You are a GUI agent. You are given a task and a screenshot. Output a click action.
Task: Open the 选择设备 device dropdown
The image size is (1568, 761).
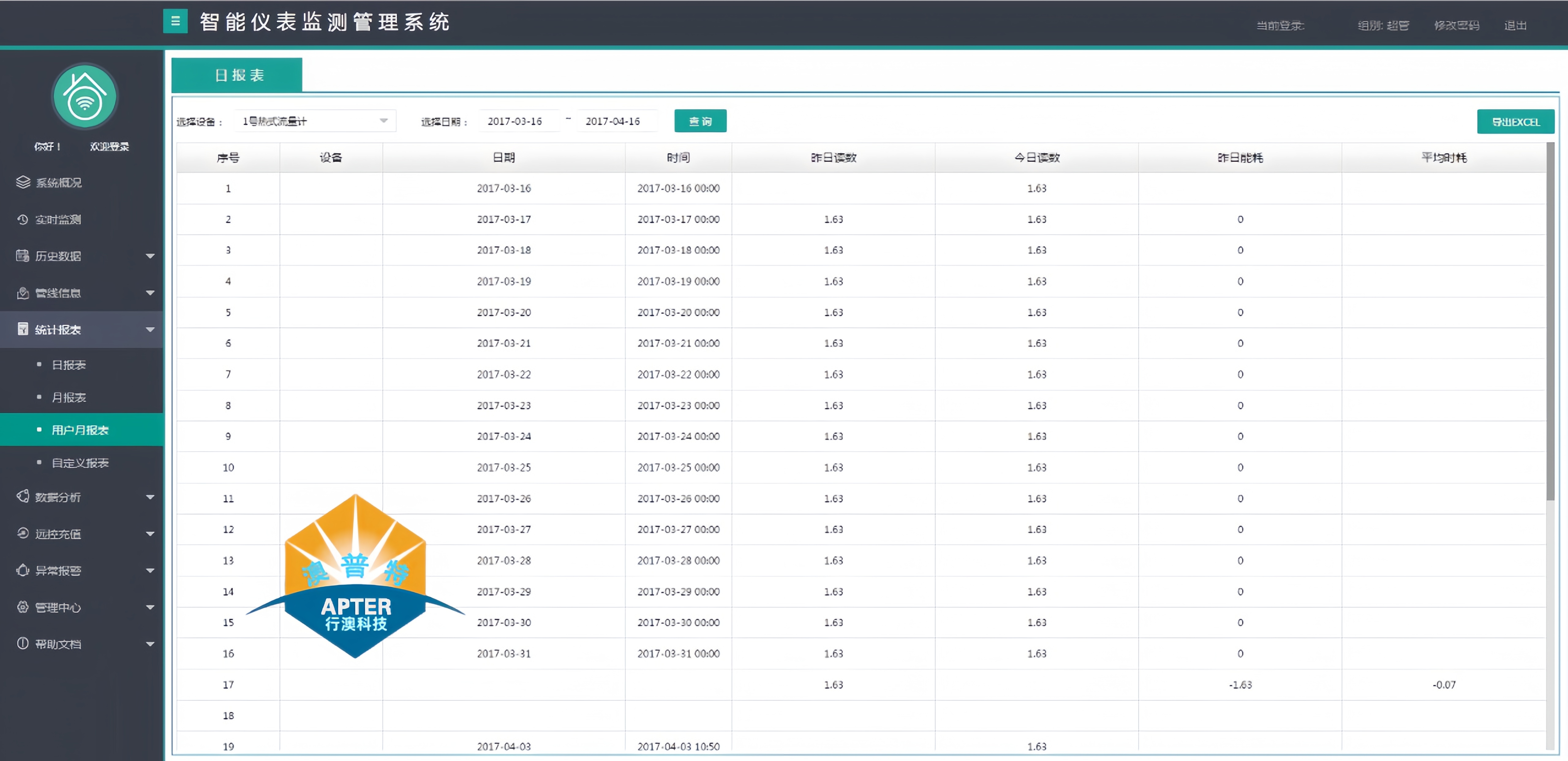tap(315, 121)
